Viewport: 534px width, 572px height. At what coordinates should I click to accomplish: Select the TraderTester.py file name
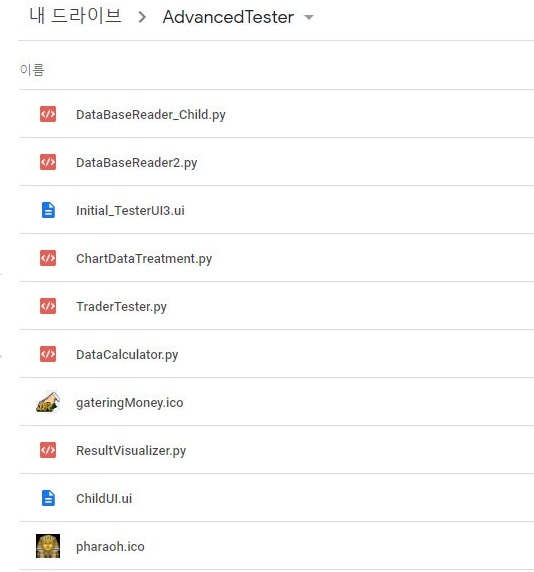(x=121, y=307)
